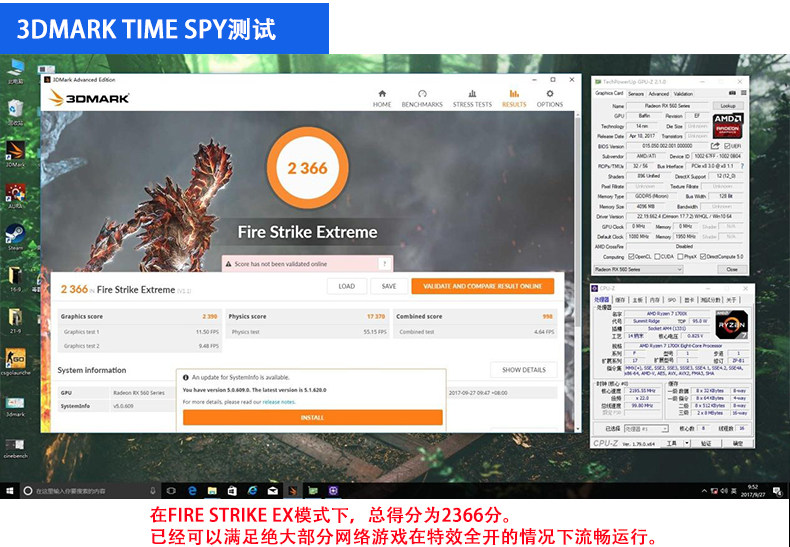
Task: Click the Graphics score value 2 390
Action: pyautogui.click(x=210, y=316)
